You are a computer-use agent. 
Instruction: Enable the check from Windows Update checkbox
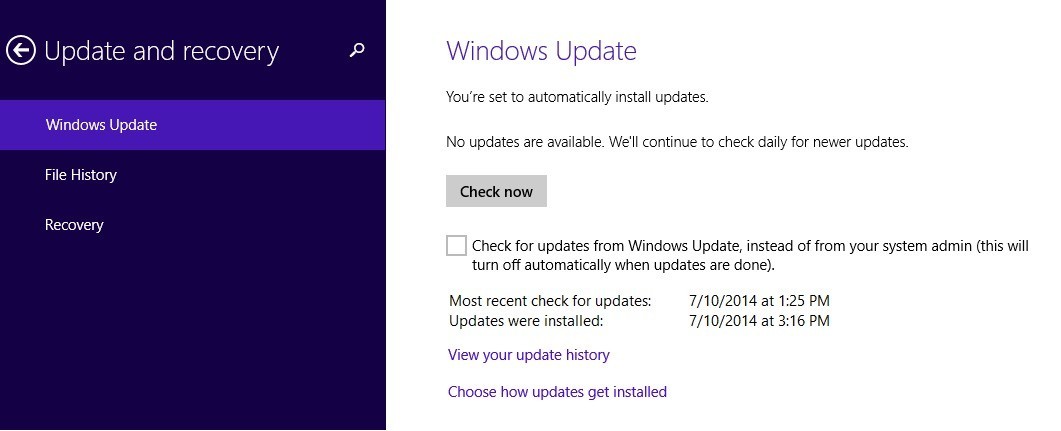[x=456, y=246]
